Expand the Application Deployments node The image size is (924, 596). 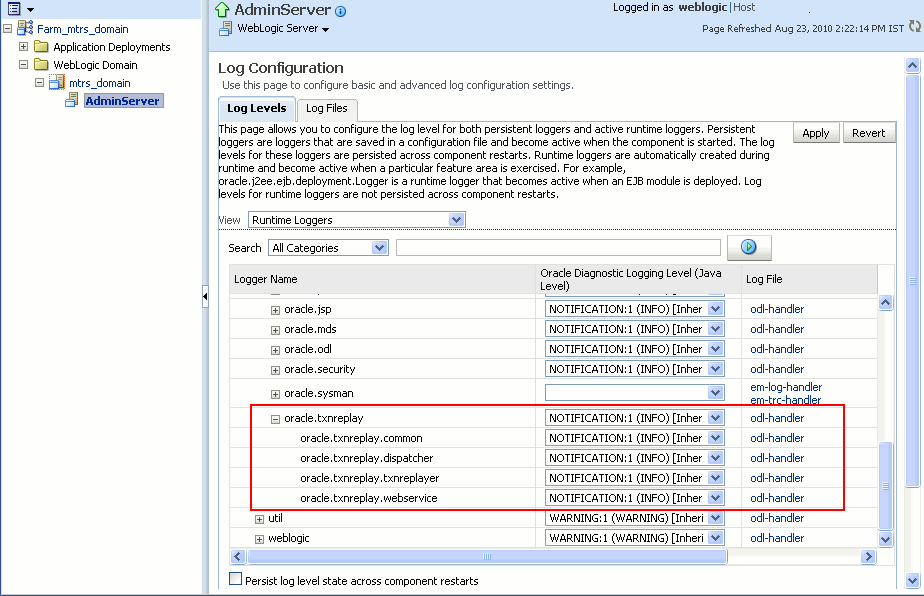pyautogui.click(x=24, y=47)
